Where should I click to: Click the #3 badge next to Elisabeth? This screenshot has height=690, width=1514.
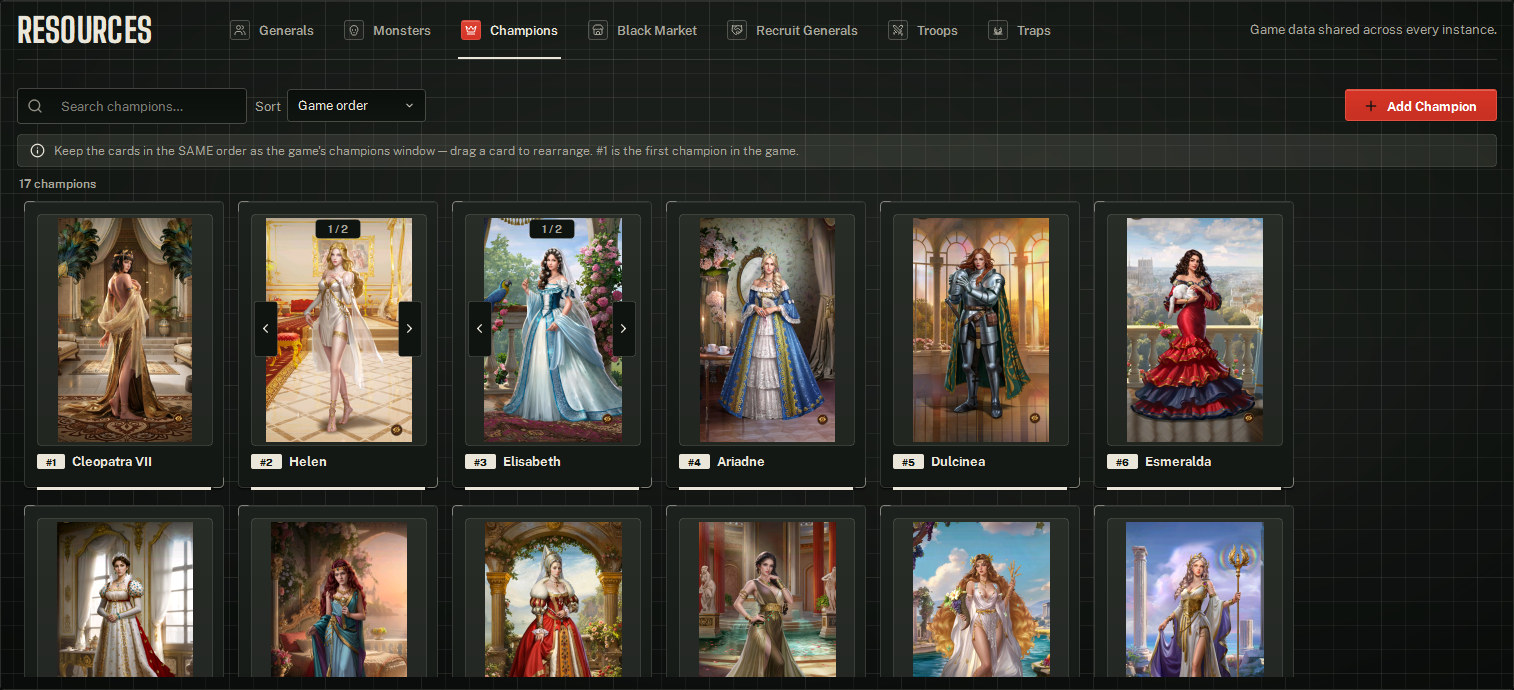pos(480,462)
